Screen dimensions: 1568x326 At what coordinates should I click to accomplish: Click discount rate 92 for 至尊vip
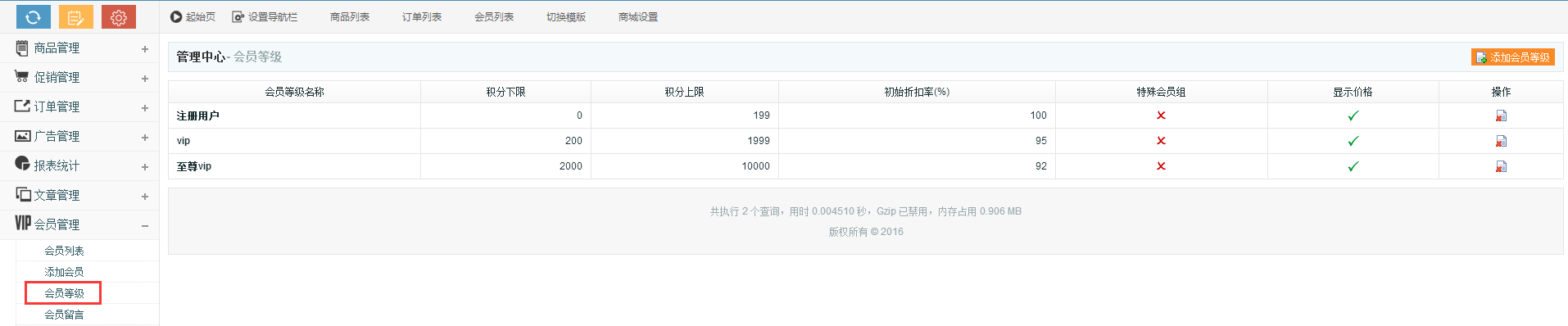(x=1041, y=166)
